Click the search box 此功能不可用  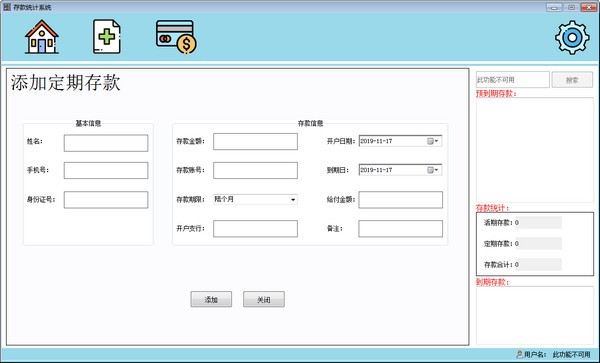pyautogui.click(x=513, y=80)
